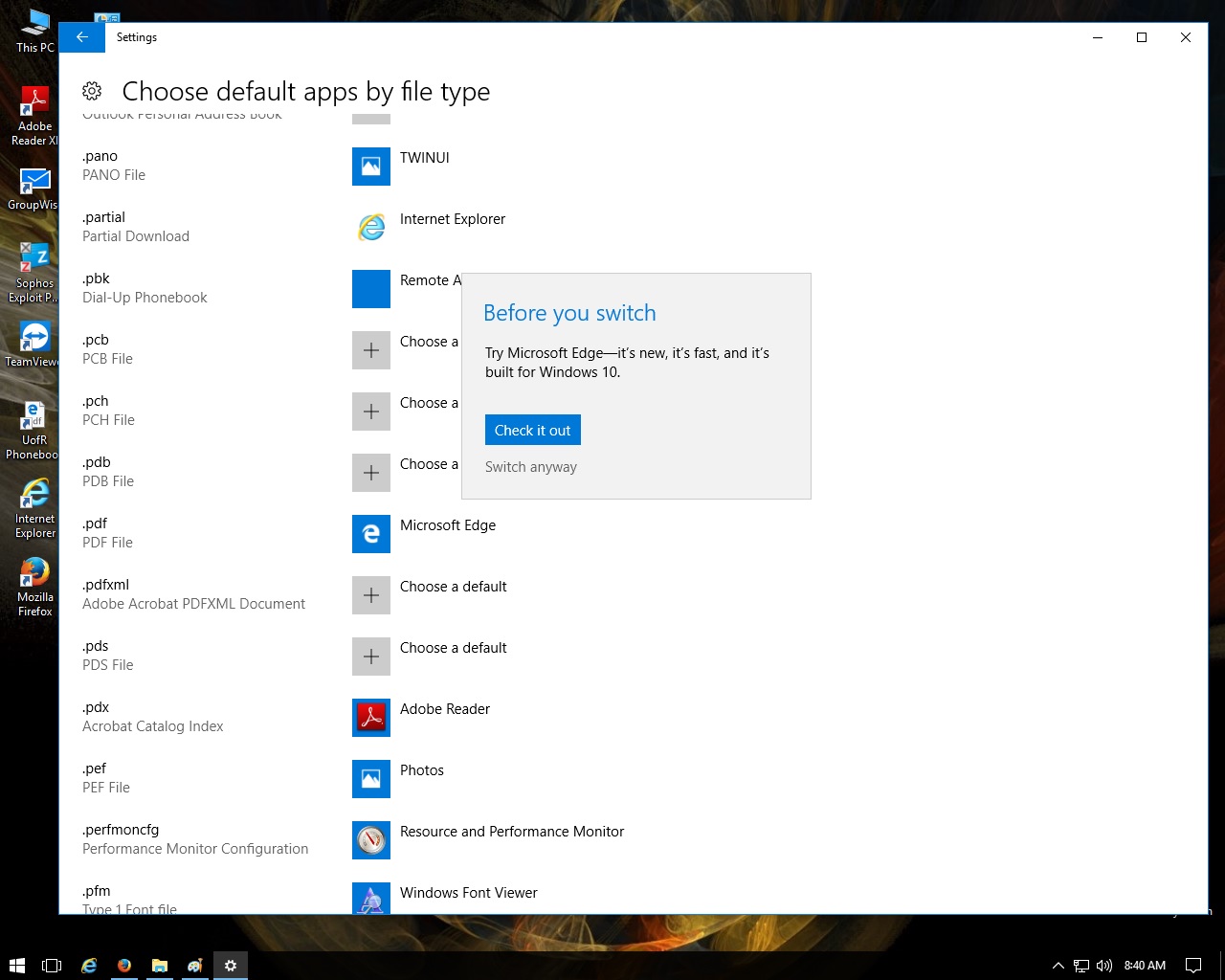Click TWINUI default app label

pos(425,158)
